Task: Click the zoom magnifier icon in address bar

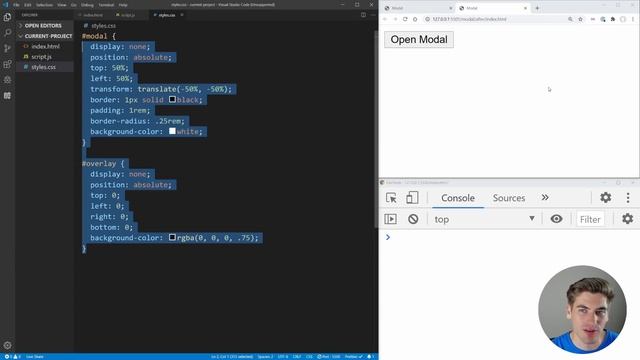Action: pyautogui.click(x=570, y=19)
